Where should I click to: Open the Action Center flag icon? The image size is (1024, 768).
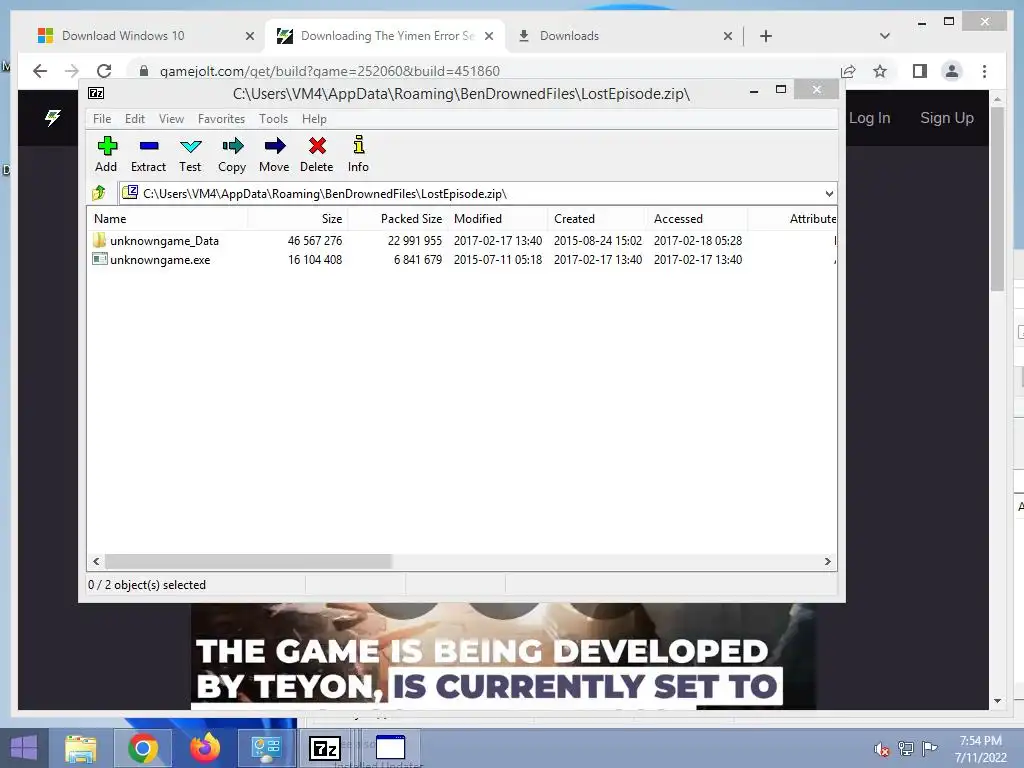929,748
